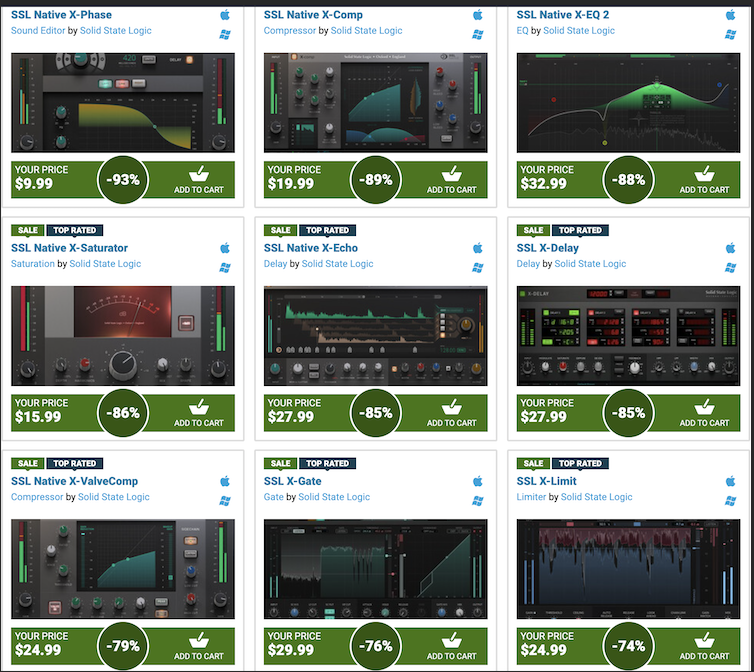This screenshot has width=754, height=672.
Task: Open the X-Saturator plugin screenshot thumbnail
Action: [x=123, y=336]
